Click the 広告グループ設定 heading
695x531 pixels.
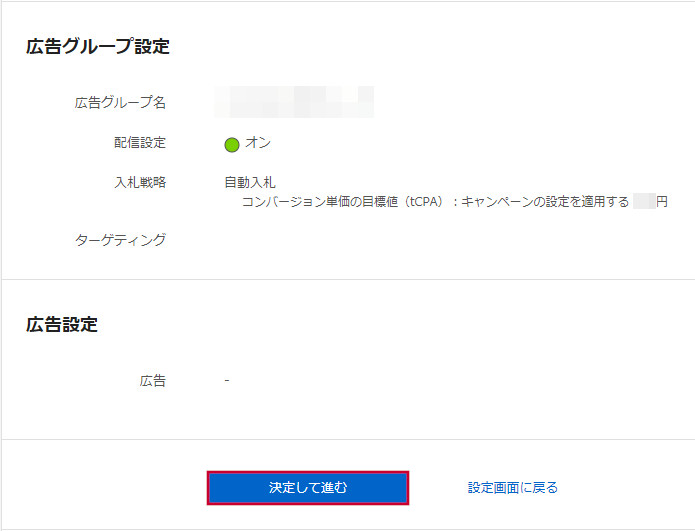click(x=98, y=47)
